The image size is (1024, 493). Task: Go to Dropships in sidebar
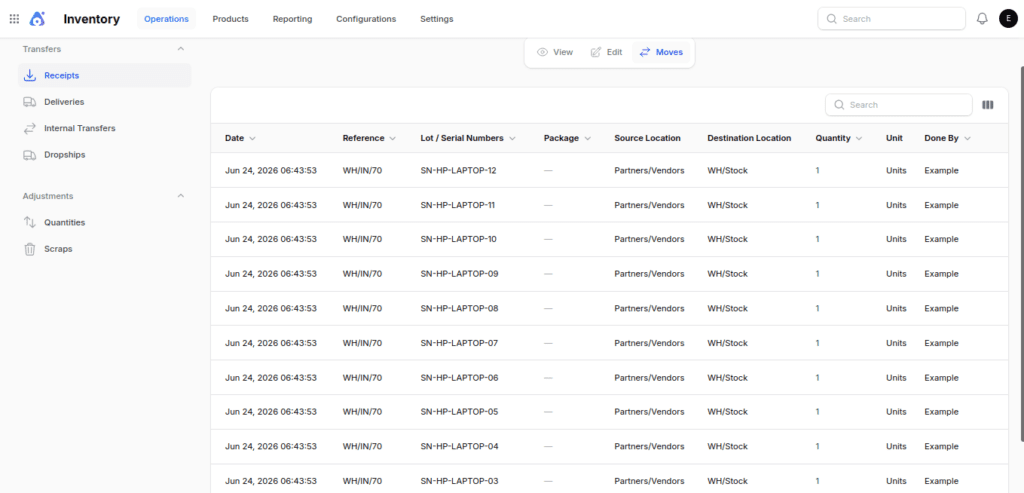pyautogui.click(x=104, y=155)
